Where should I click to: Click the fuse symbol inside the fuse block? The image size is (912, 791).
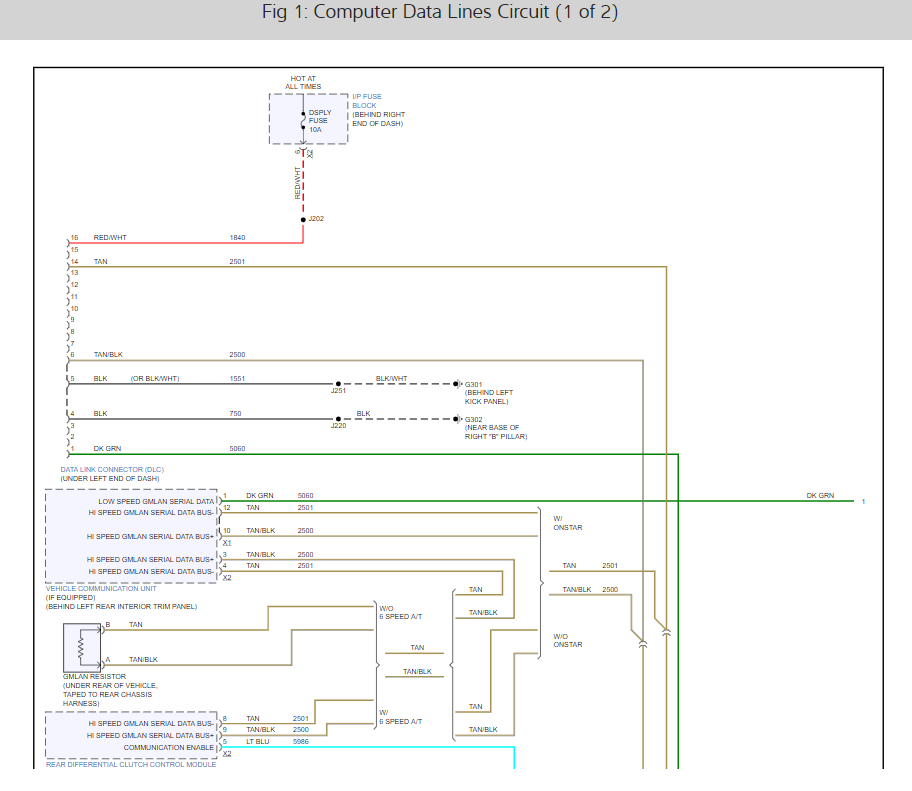[x=303, y=121]
